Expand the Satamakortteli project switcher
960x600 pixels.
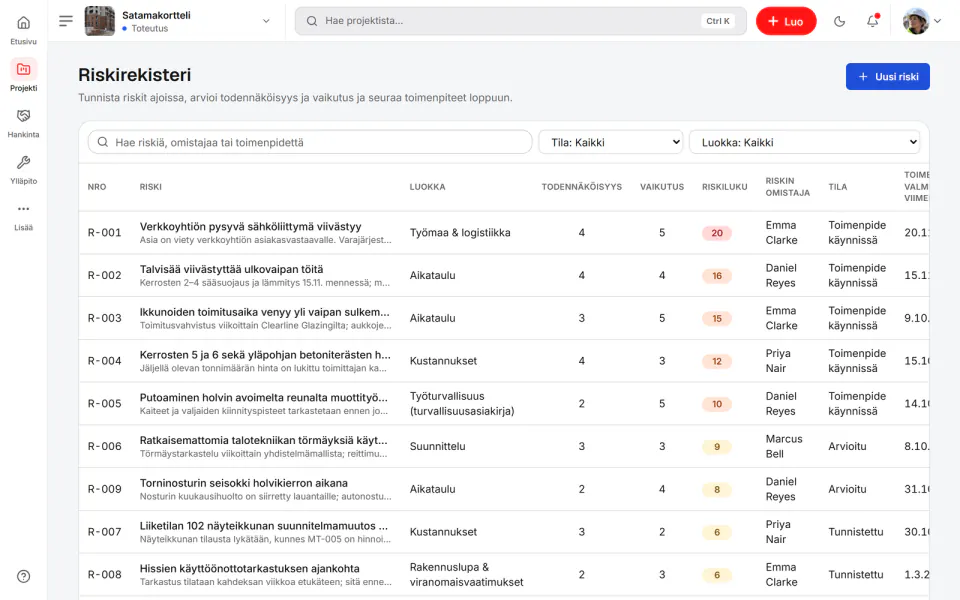266,21
